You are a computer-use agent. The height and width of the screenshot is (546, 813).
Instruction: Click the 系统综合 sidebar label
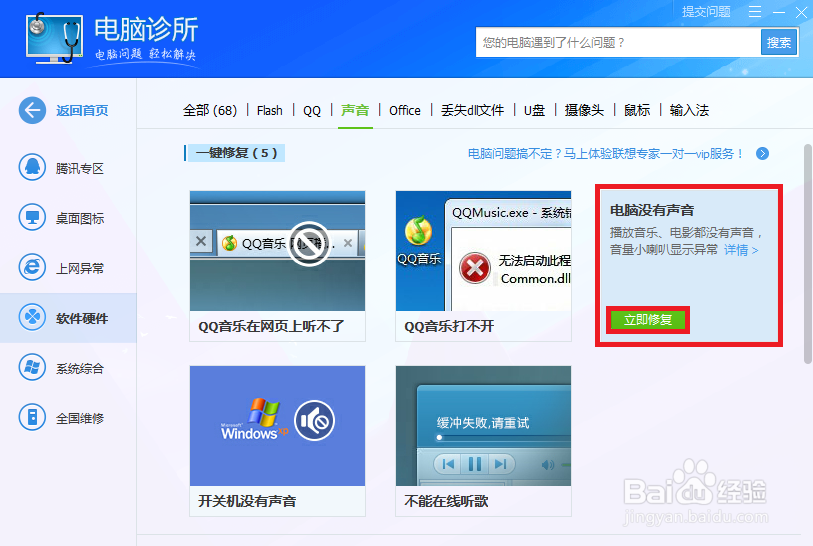tap(80, 368)
